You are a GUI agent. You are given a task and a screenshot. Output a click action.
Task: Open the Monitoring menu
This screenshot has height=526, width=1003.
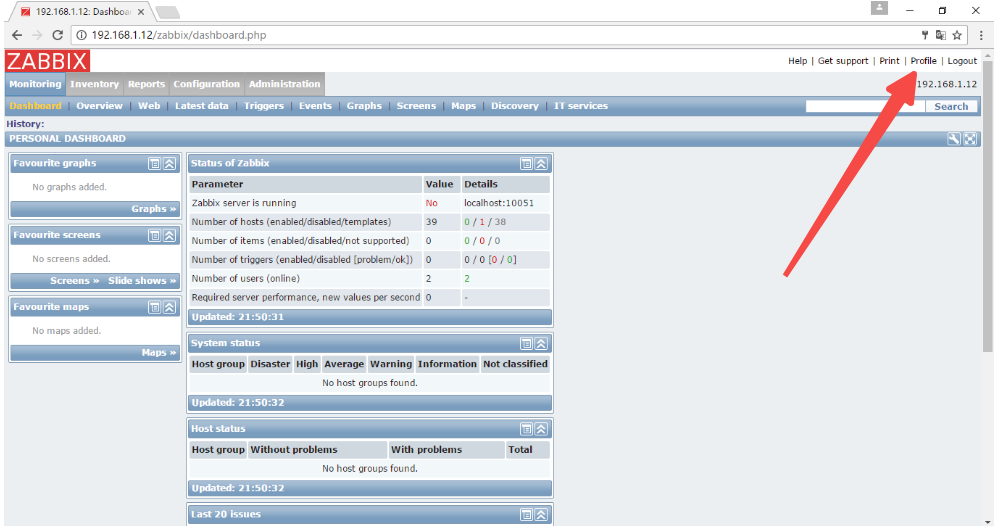click(x=35, y=84)
